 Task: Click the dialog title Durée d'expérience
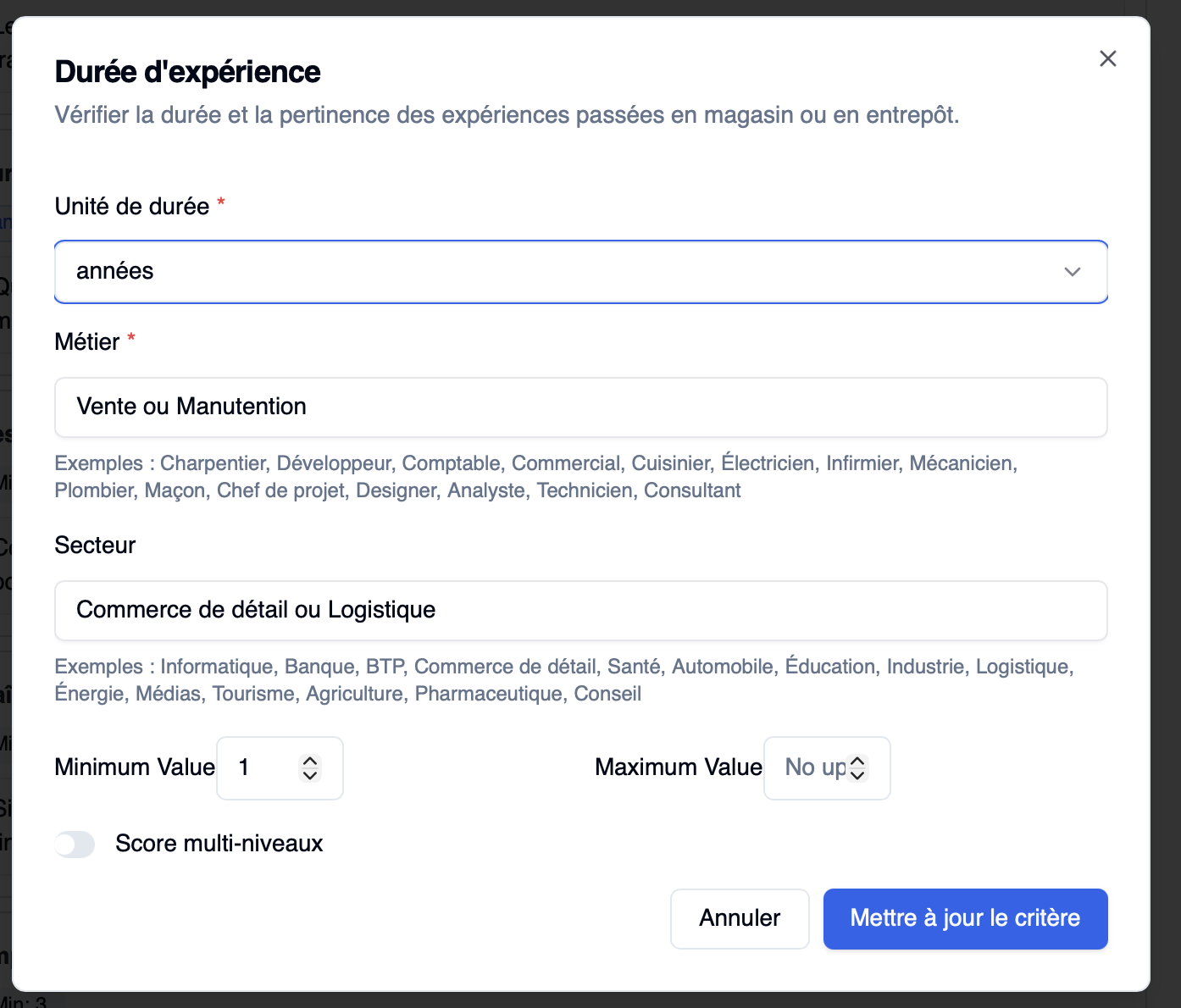187,71
